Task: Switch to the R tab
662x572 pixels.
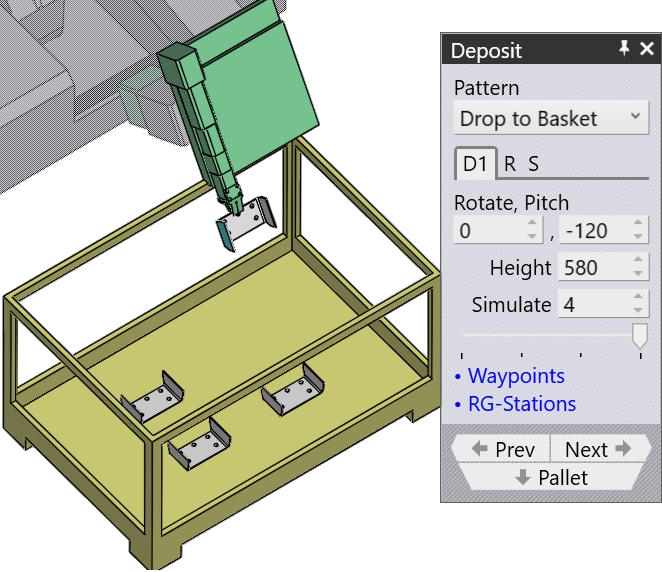Action: click(x=510, y=164)
